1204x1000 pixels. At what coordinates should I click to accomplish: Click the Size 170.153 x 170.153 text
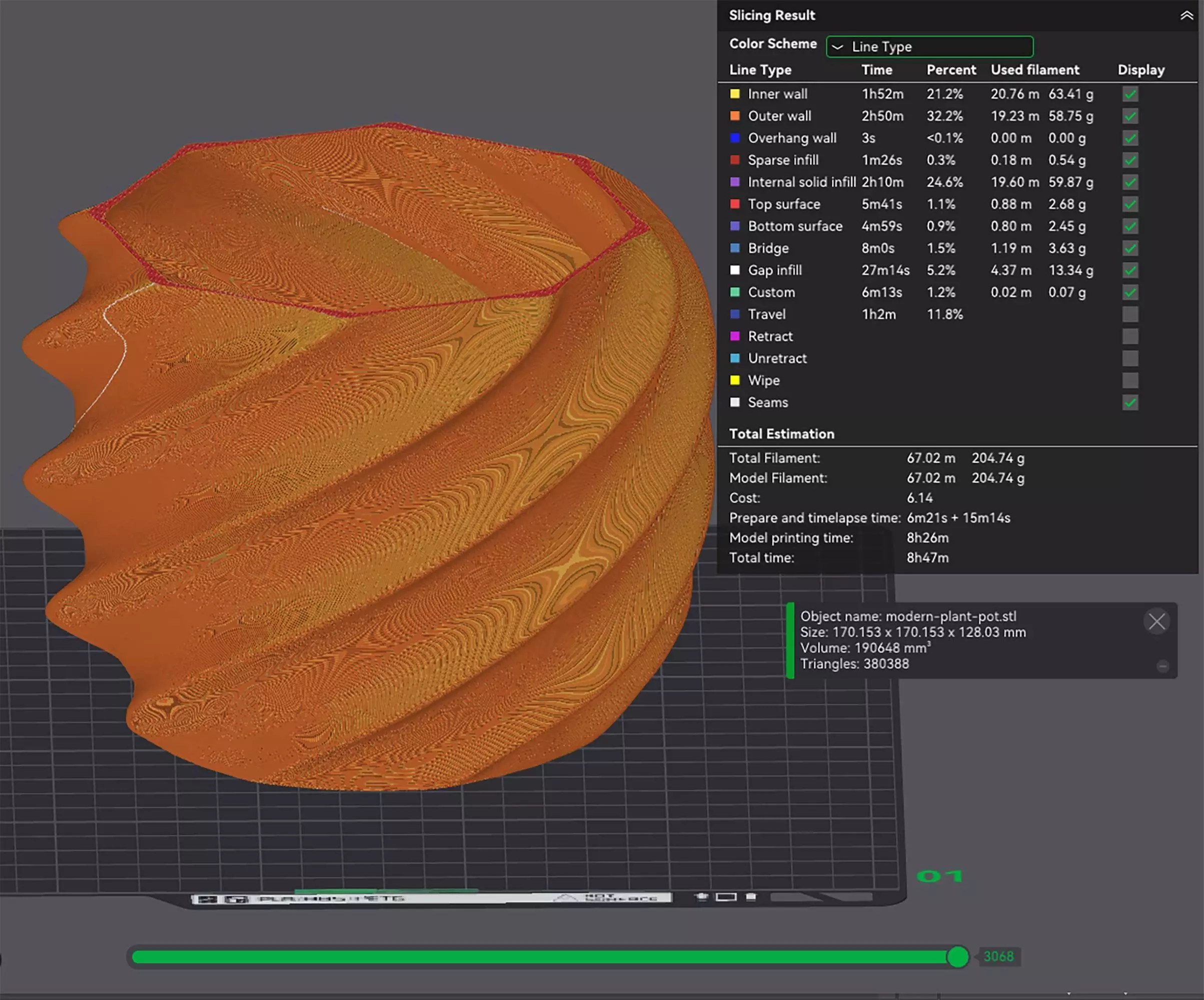913,632
